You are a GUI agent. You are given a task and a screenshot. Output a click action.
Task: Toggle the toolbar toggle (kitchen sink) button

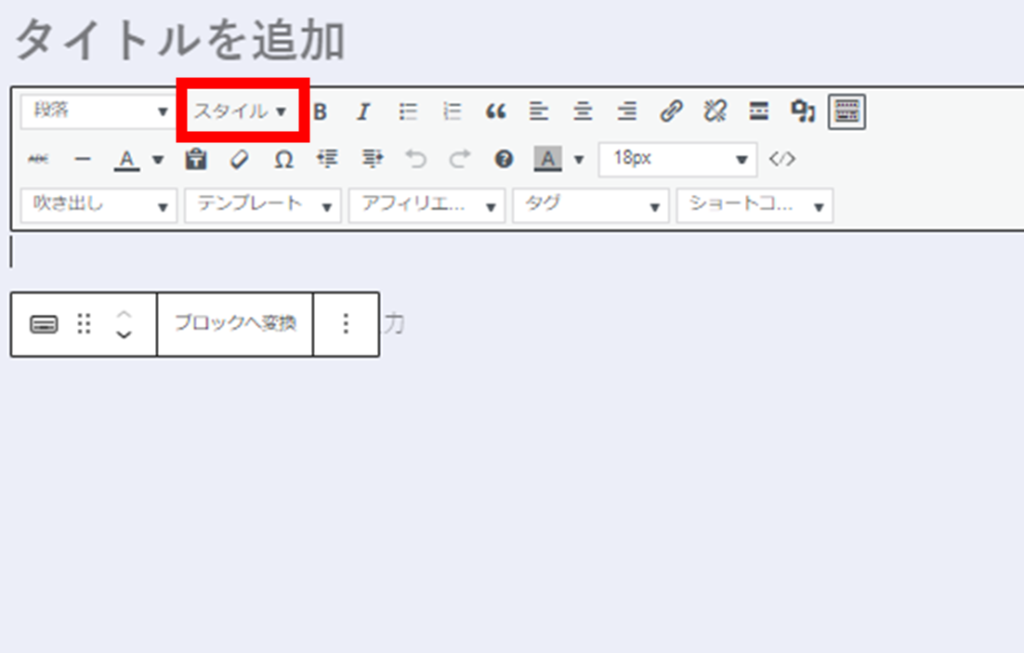(847, 112)
